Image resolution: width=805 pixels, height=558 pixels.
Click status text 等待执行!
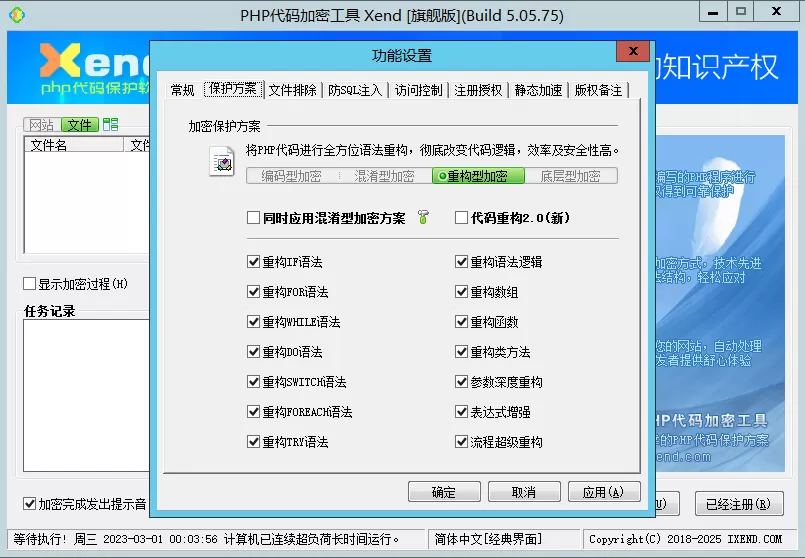point(40,539)
